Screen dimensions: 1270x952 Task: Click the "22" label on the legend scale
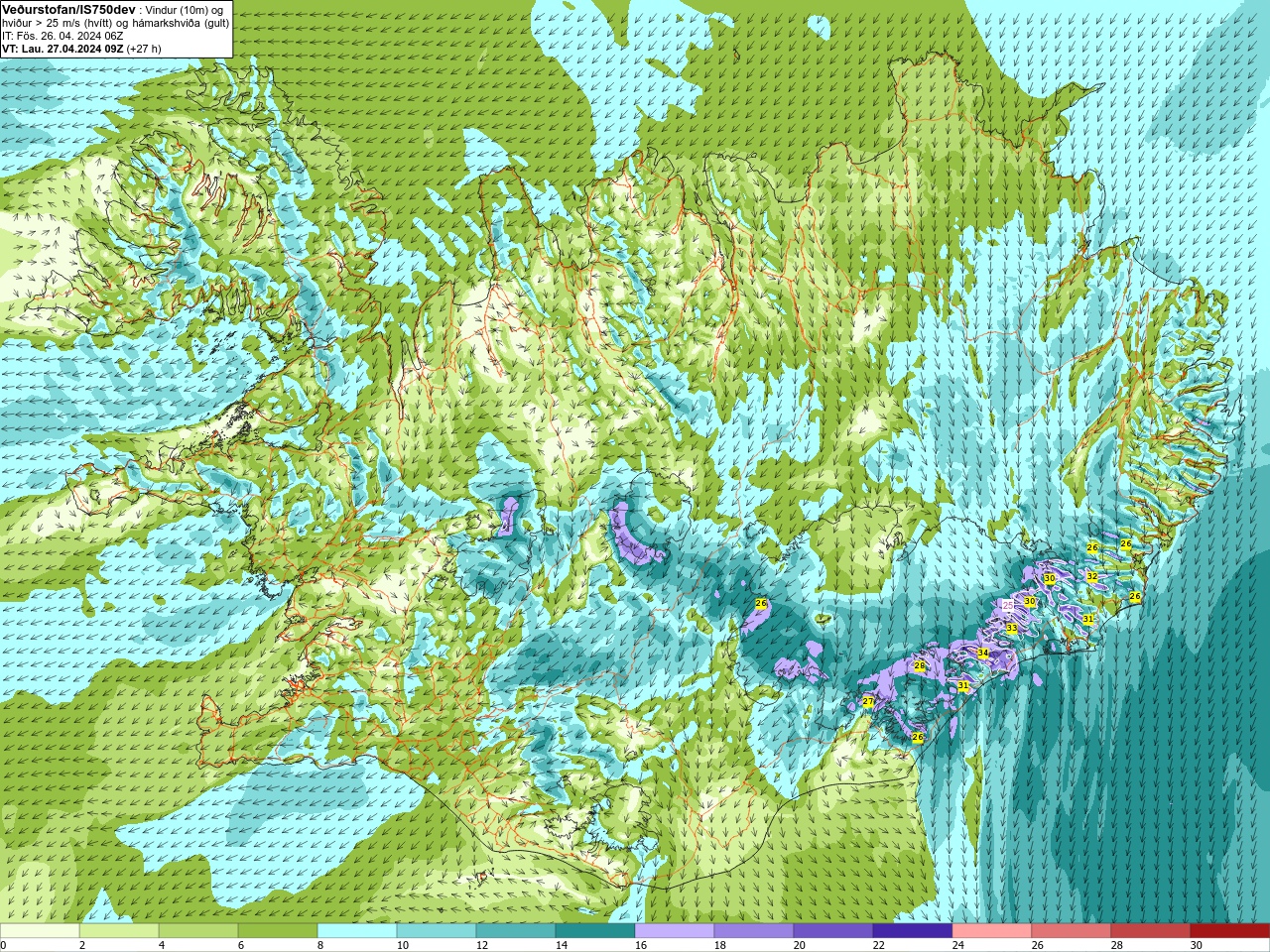click(879, 945)
